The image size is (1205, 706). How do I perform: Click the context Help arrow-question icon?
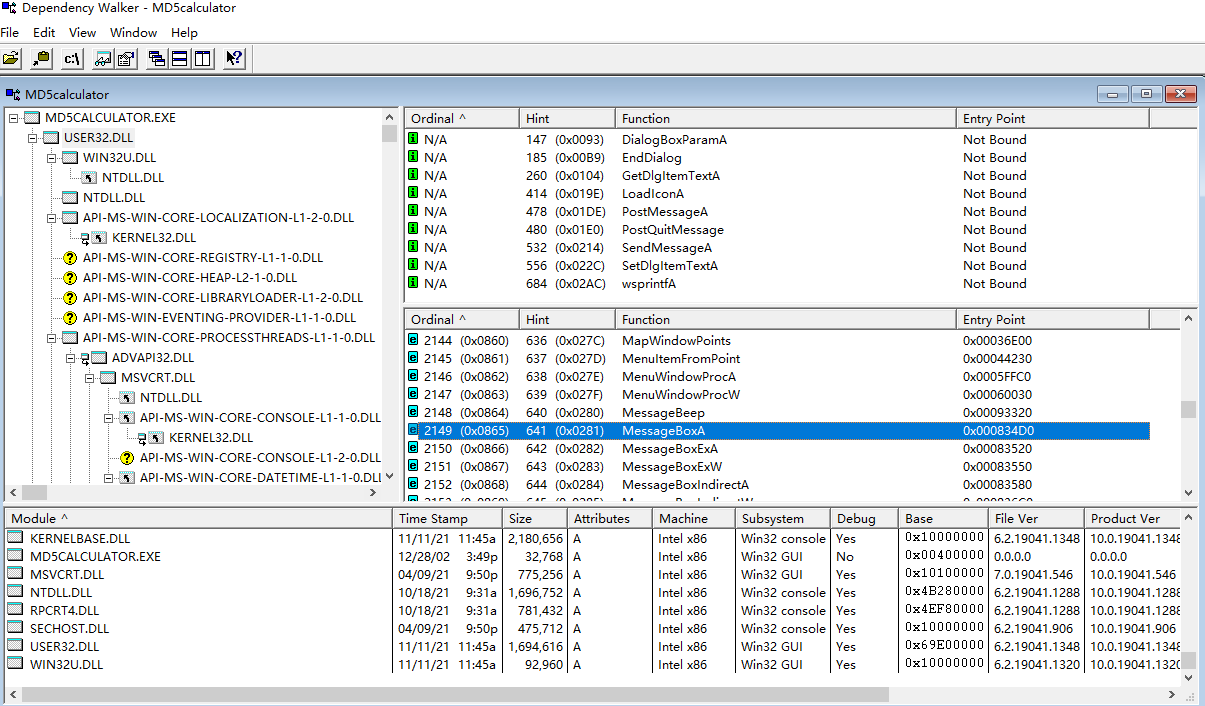pyautogui.click(x=234, y=59)
